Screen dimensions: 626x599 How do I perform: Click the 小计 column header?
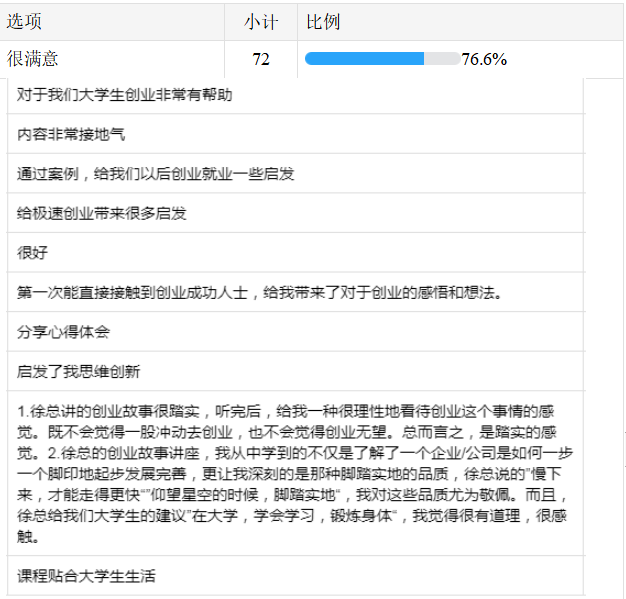261,21
